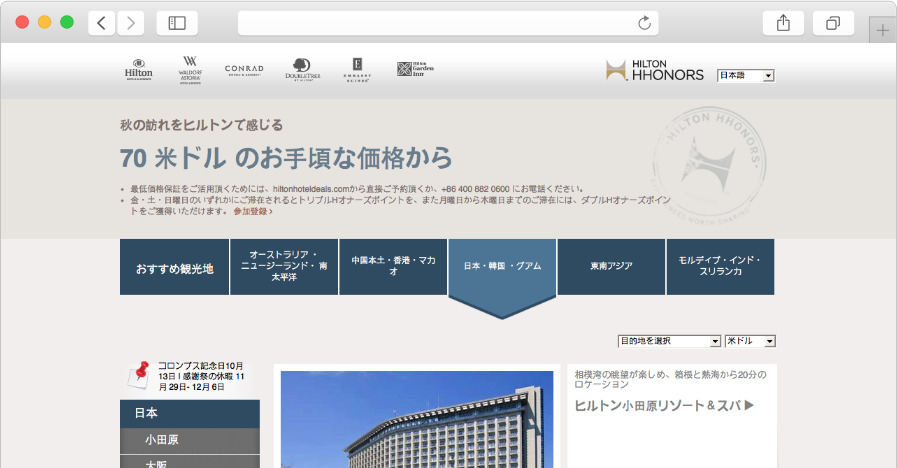The height and width of the screenshot is (468, 897).
Task: Open the Hilton Odawara hotel photo
Action: (x=417, y=419)
